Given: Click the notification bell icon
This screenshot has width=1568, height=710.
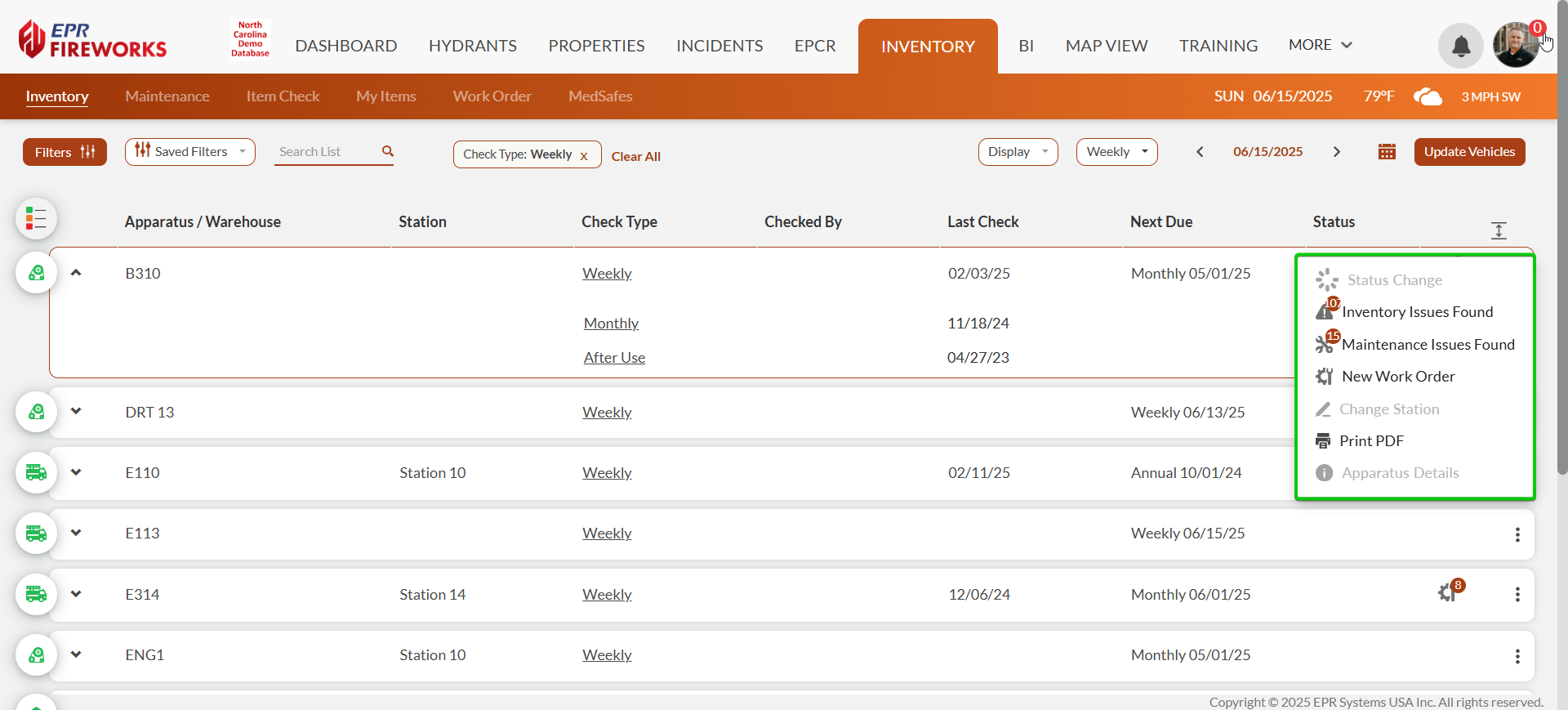Looking at the screenshot, I should (x=1460, y=47).
